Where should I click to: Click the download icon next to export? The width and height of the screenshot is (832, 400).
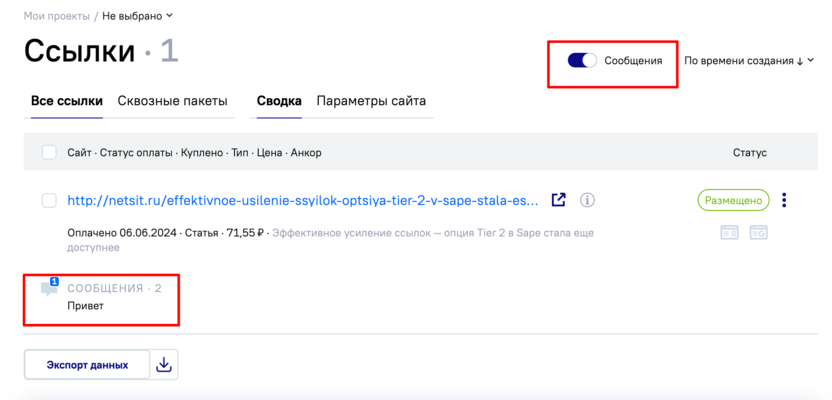tap(165, 365)
